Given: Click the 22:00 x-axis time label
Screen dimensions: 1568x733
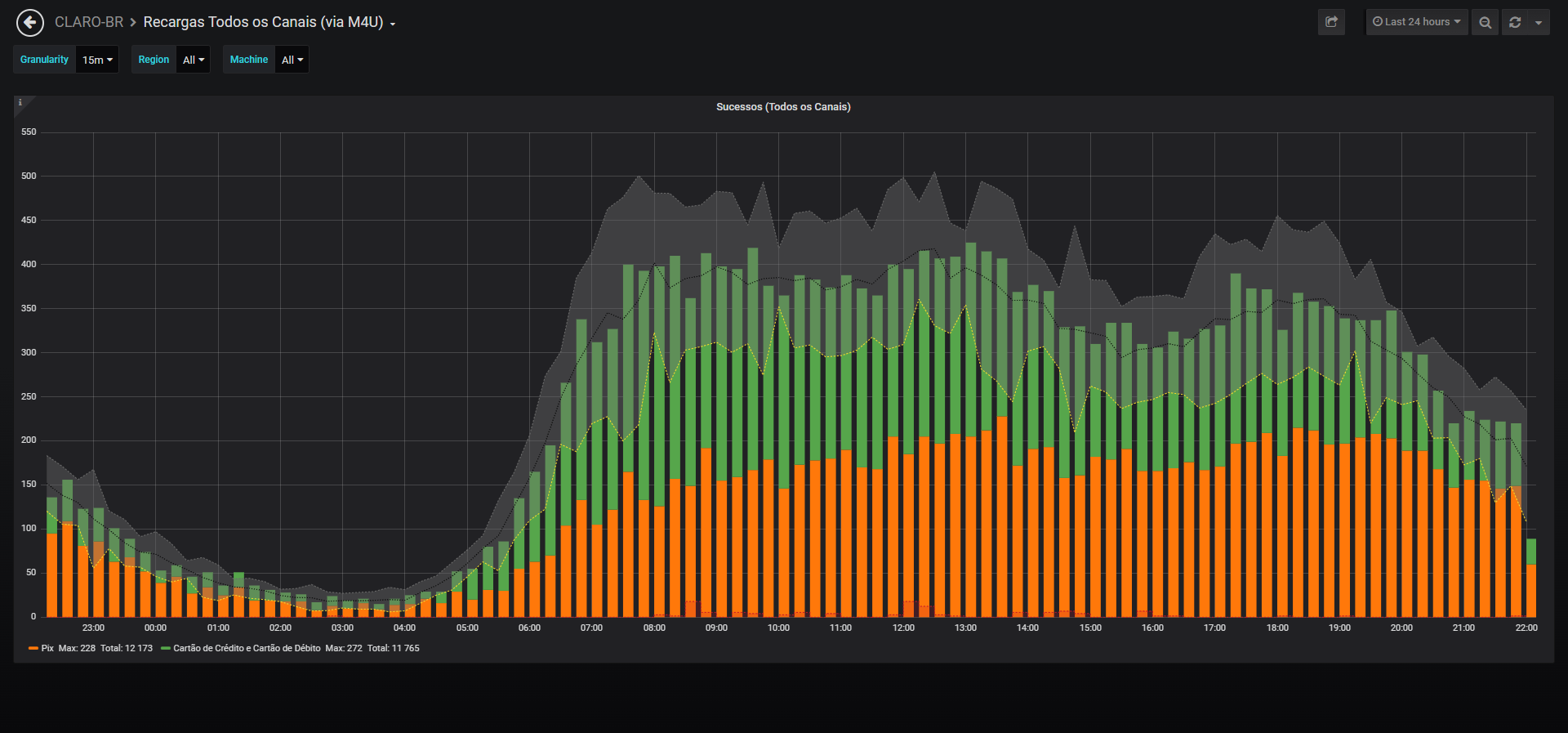Looking at the screenshot, I should [1526, 628].
